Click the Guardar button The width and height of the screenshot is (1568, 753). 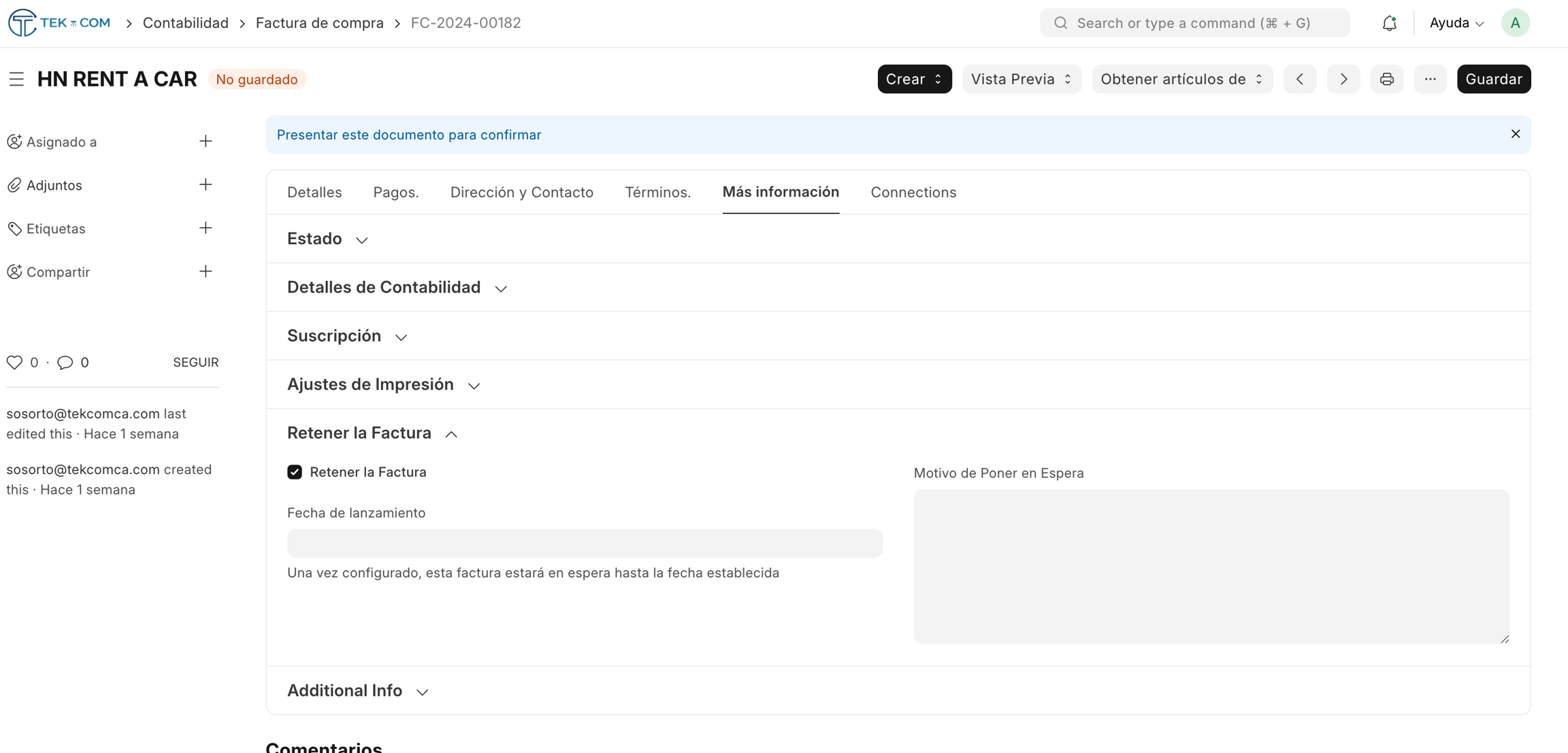pyautogui.click(x=1493, y=79)
